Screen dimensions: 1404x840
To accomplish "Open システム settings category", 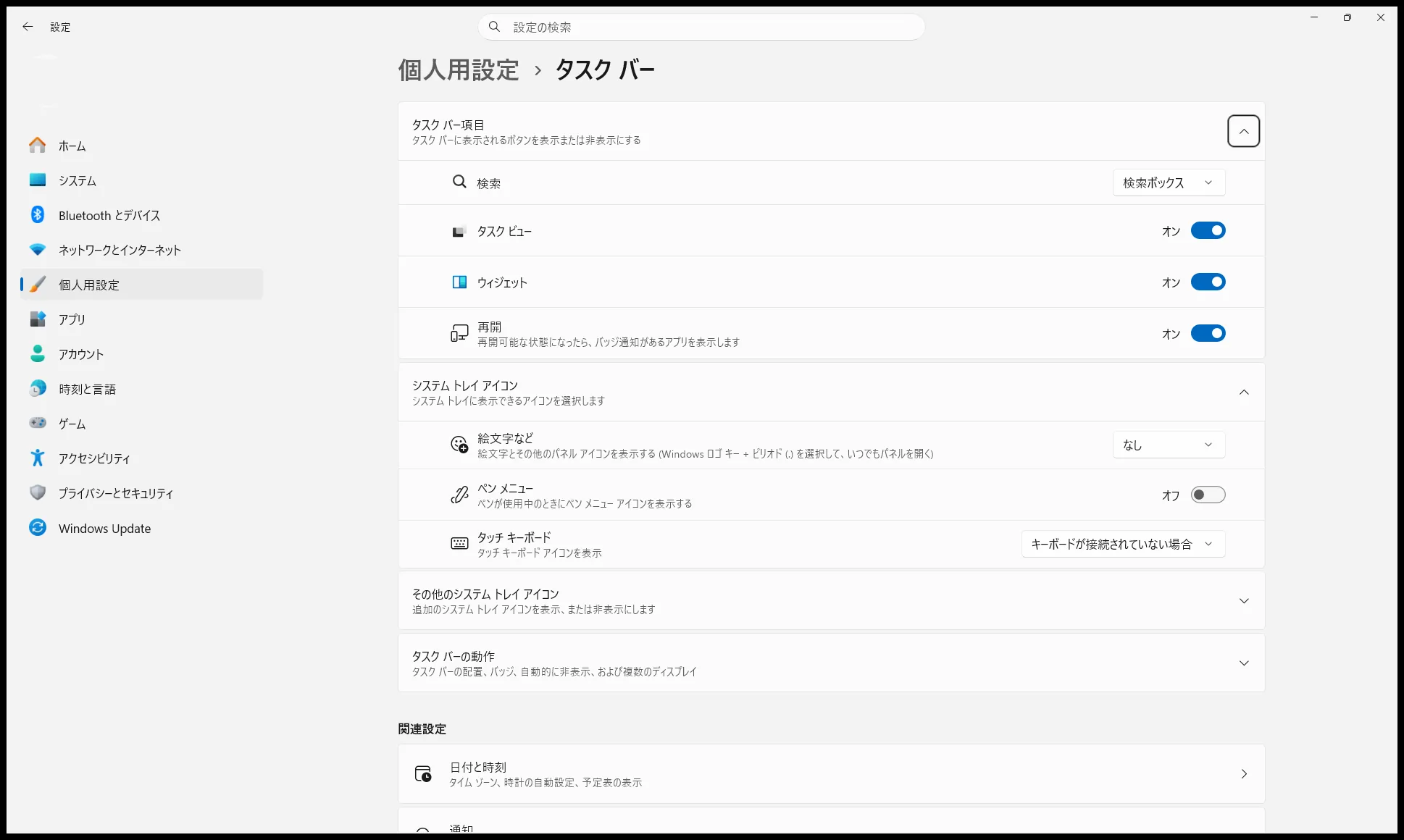I will 141,180.
